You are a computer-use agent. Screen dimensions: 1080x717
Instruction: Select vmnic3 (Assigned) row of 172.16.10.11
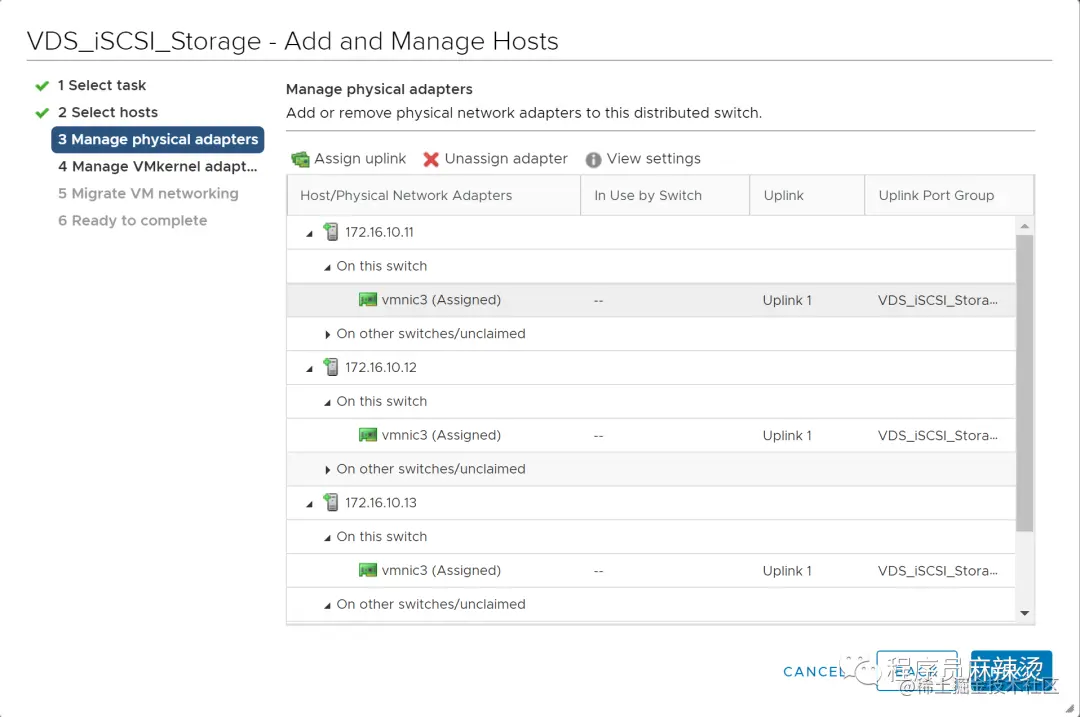pyautogui.click(x=651, y=300)
